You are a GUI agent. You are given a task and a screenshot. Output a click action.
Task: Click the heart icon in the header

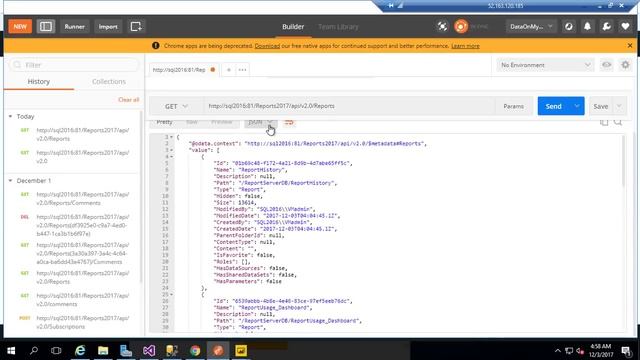coord(625,27)
